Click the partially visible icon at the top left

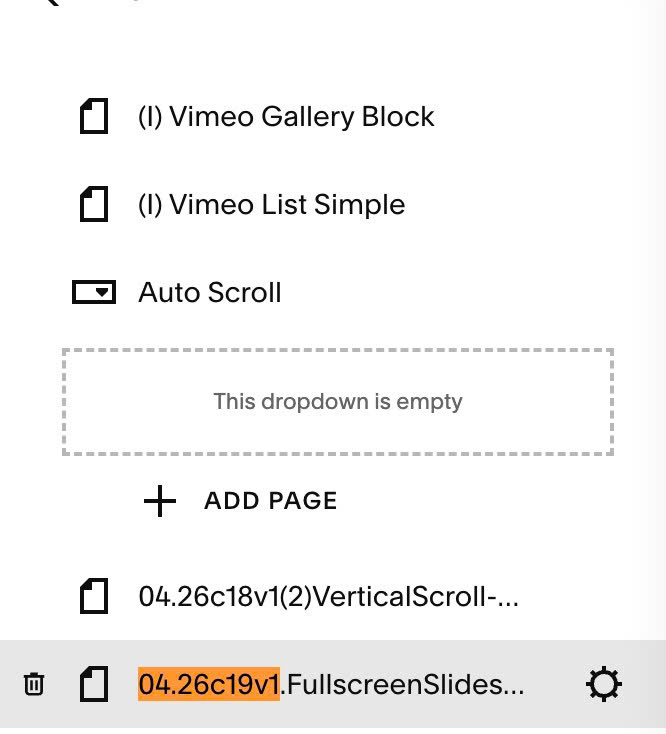[x=52, y=3]
